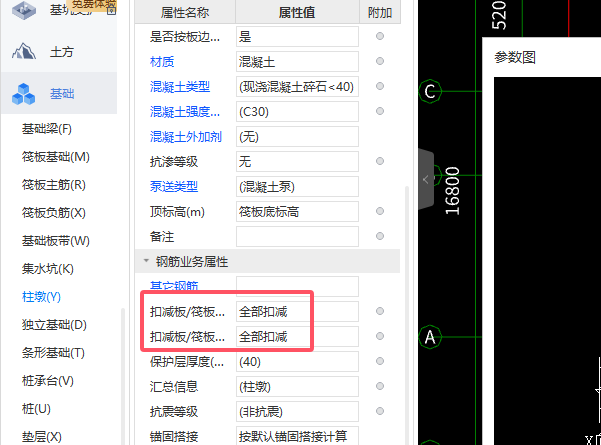Select axis bubble A in drawing
Image resolution: width=601 pixels, height=445 pixels.
pyautogui.click(x=430, y=337)
